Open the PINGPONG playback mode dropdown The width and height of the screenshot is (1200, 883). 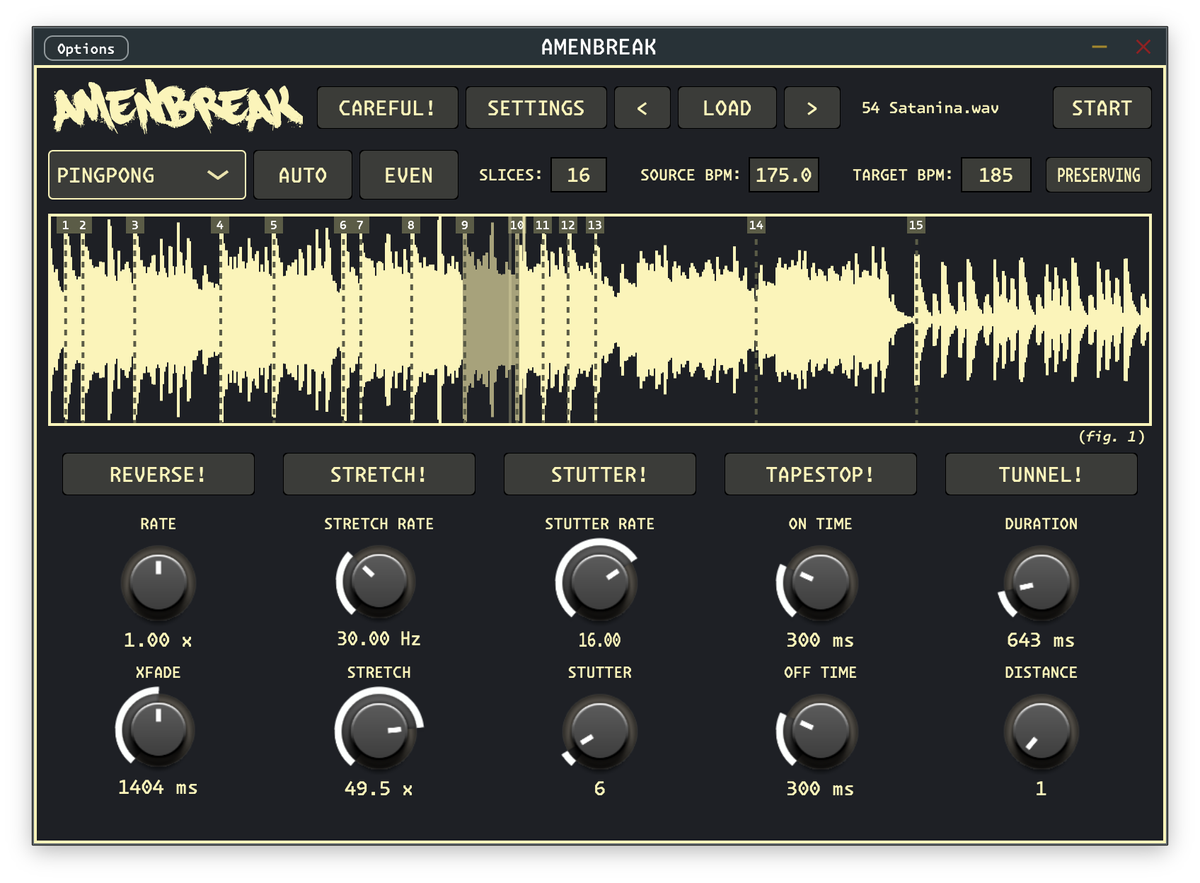coord(146,175)
